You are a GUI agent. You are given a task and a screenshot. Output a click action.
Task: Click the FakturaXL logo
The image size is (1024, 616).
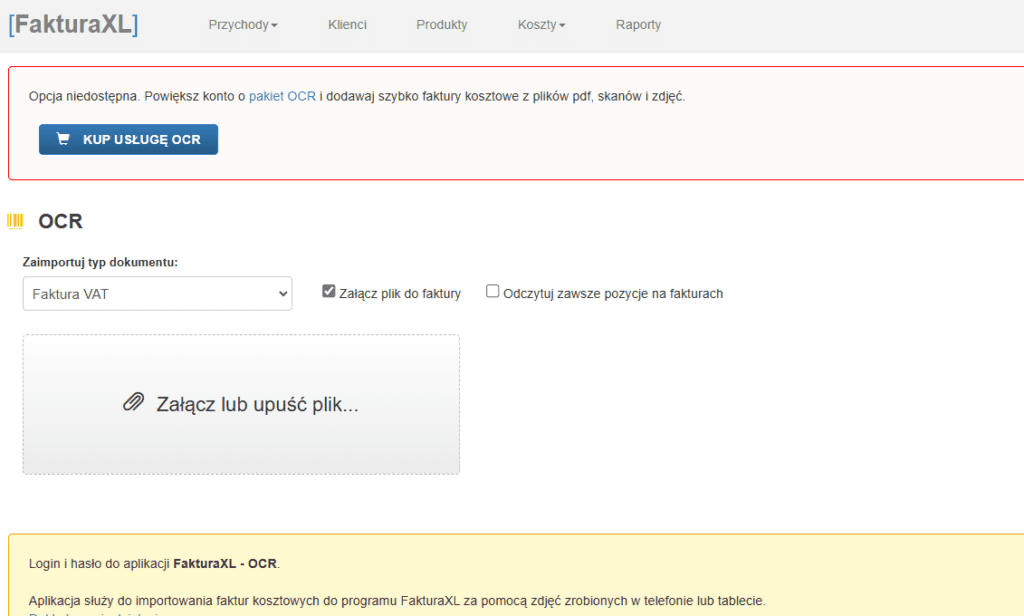tap(73, 24)
